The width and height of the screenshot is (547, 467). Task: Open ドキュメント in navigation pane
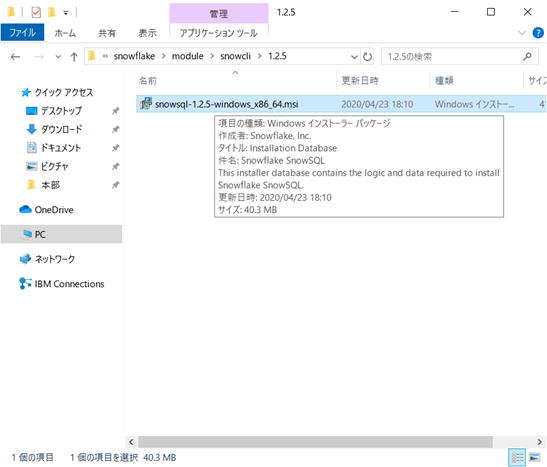pyautogui.click(x=54, y=148)
